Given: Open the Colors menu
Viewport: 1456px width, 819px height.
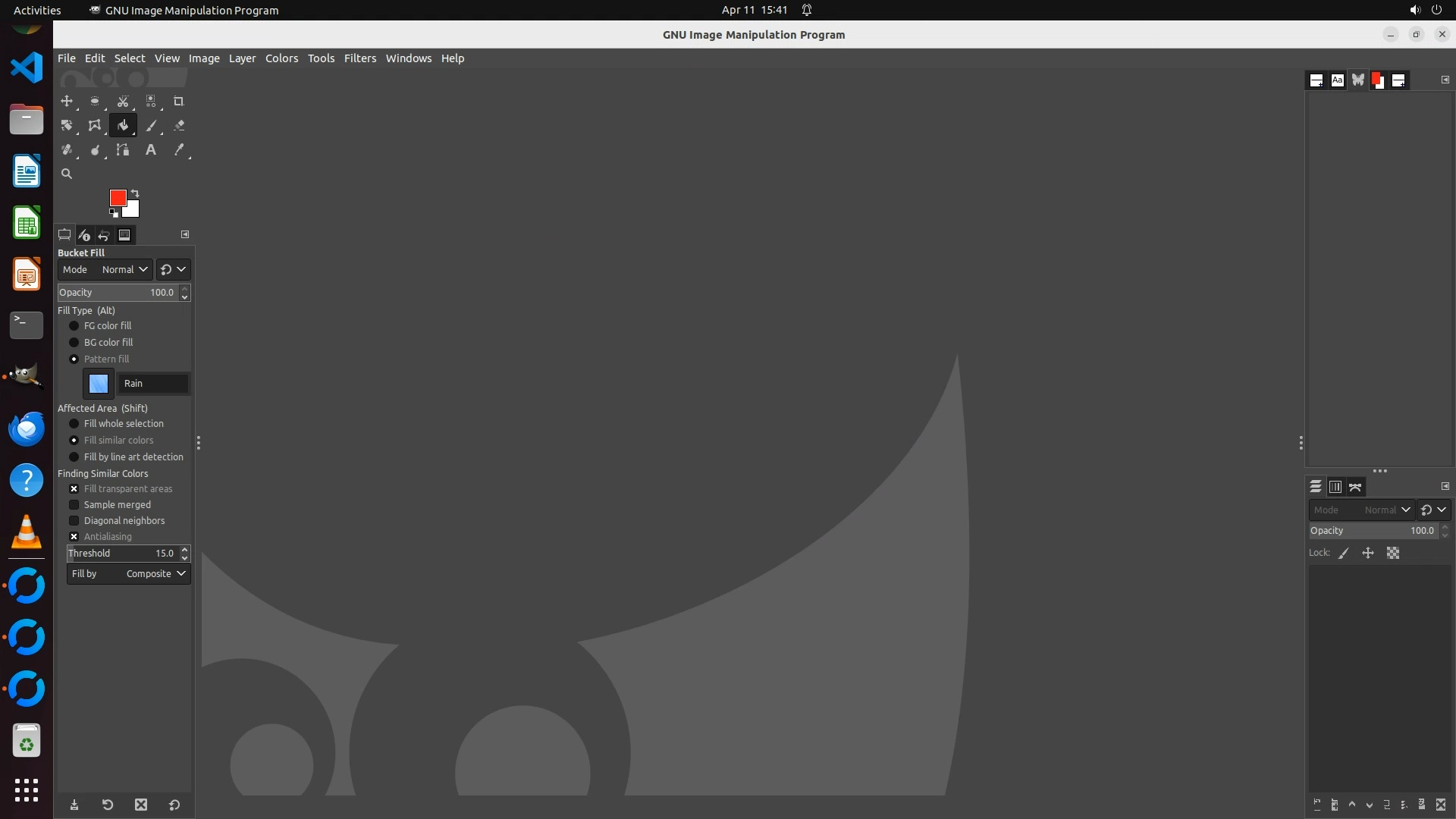Looking at the screenshot, I should click(281, 58).
